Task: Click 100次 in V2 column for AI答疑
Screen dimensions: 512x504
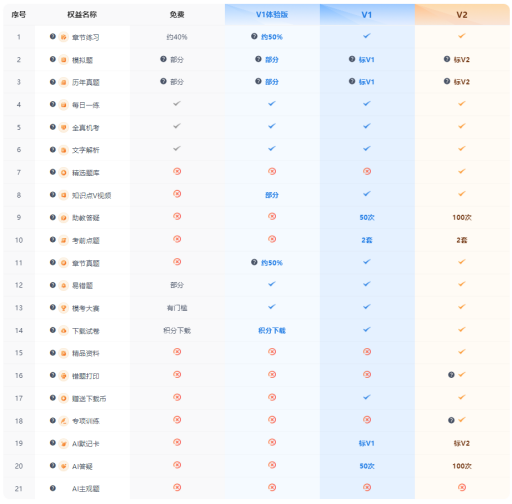Action: pos(462,466)
